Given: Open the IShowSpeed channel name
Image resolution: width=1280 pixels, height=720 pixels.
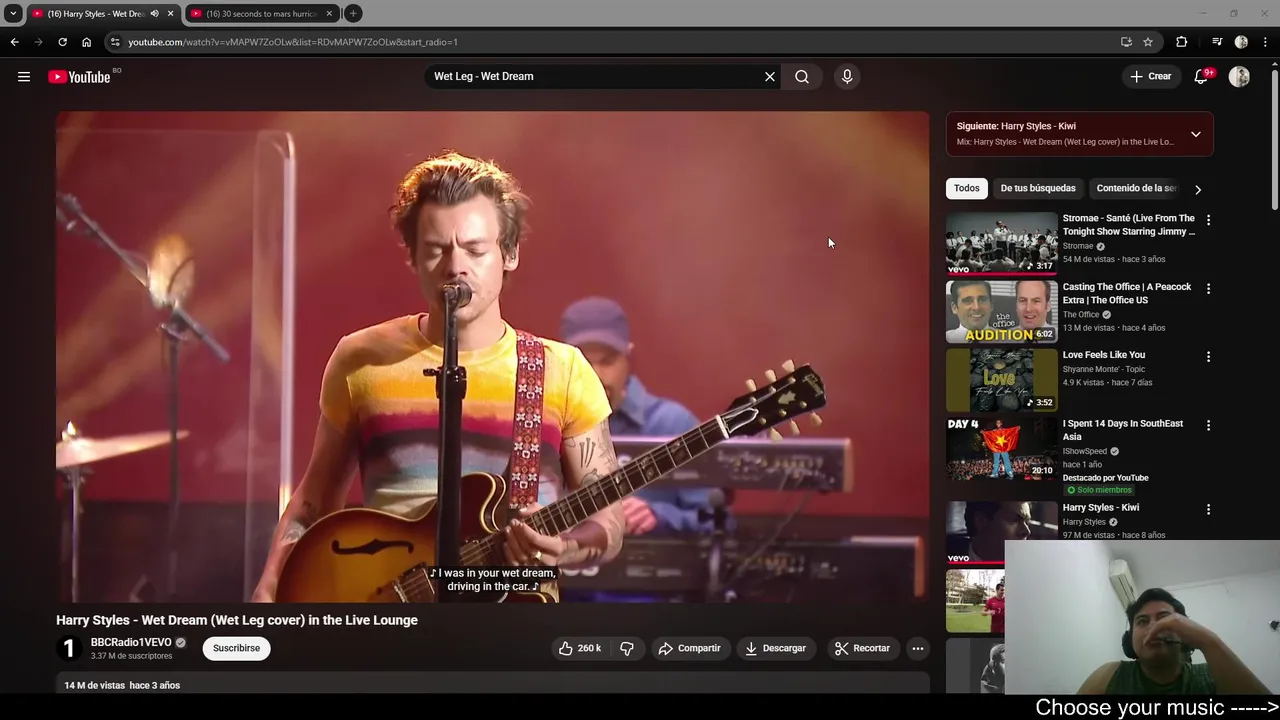Looking at the screenshot, I should tap(1085, 451).
